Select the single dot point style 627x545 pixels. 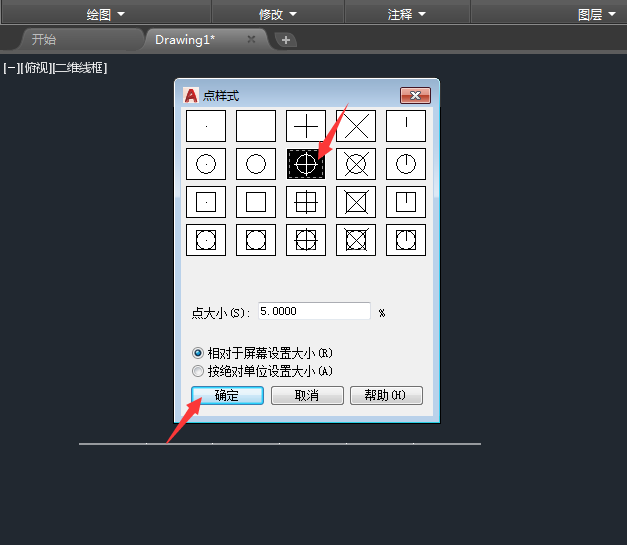click(206, 126)
